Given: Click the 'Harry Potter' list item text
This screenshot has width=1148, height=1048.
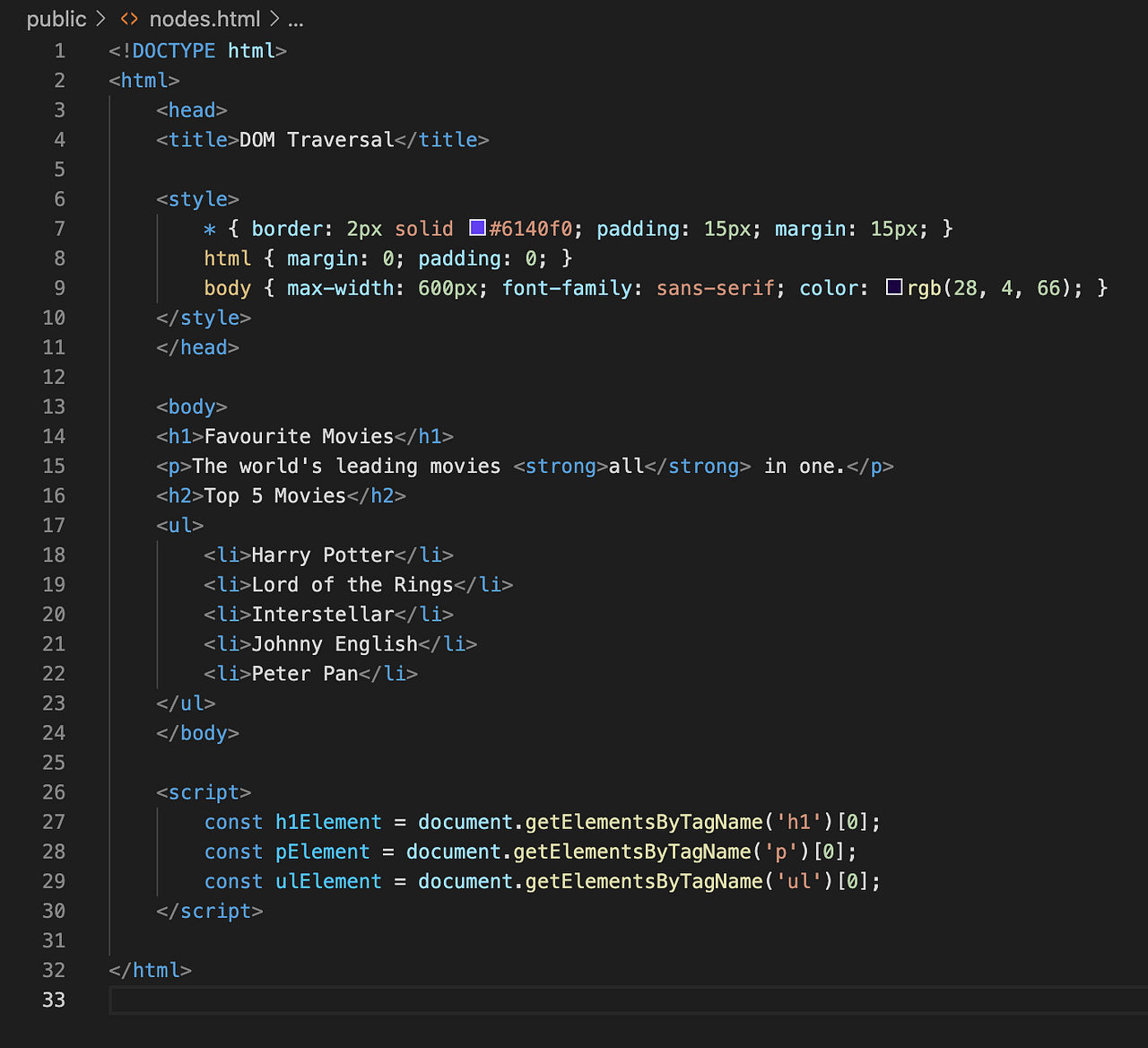Looking at the screenshot, I should pyautogui.click(x=323, y=555).
